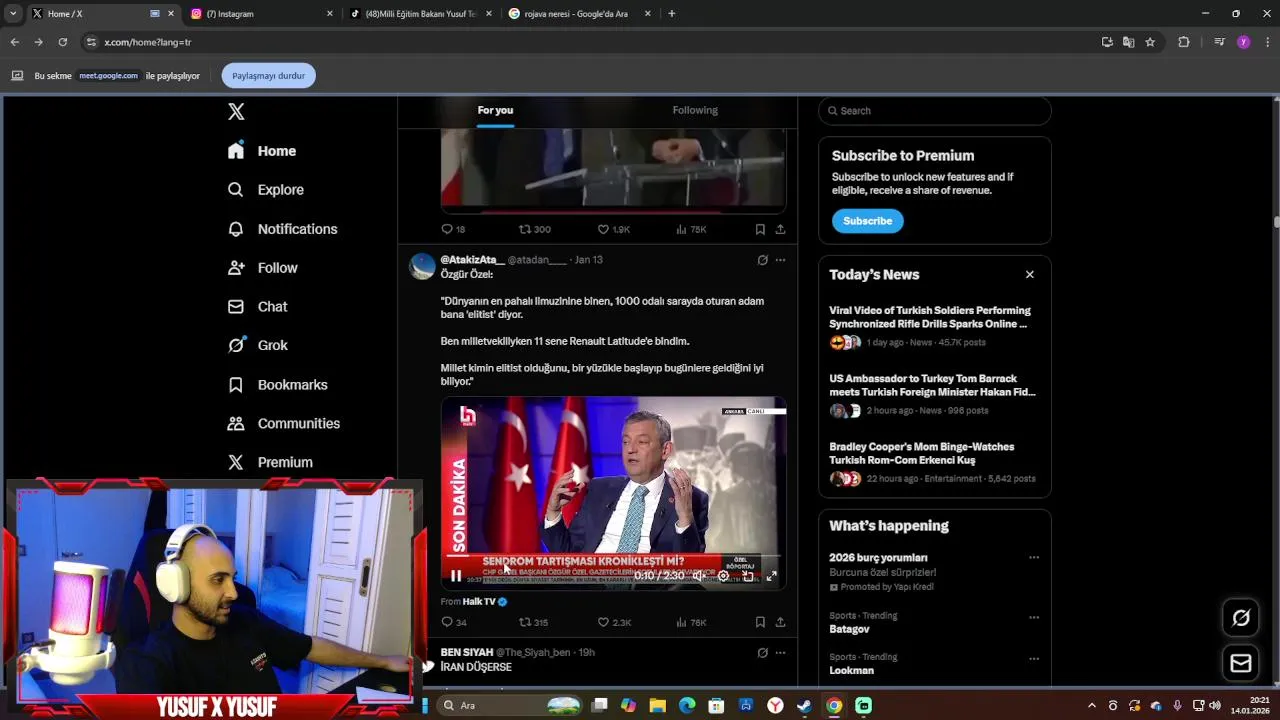Screen dimensions: 1280x720
Task: Open Bookmarks in the sidebar
Action: 277,385
